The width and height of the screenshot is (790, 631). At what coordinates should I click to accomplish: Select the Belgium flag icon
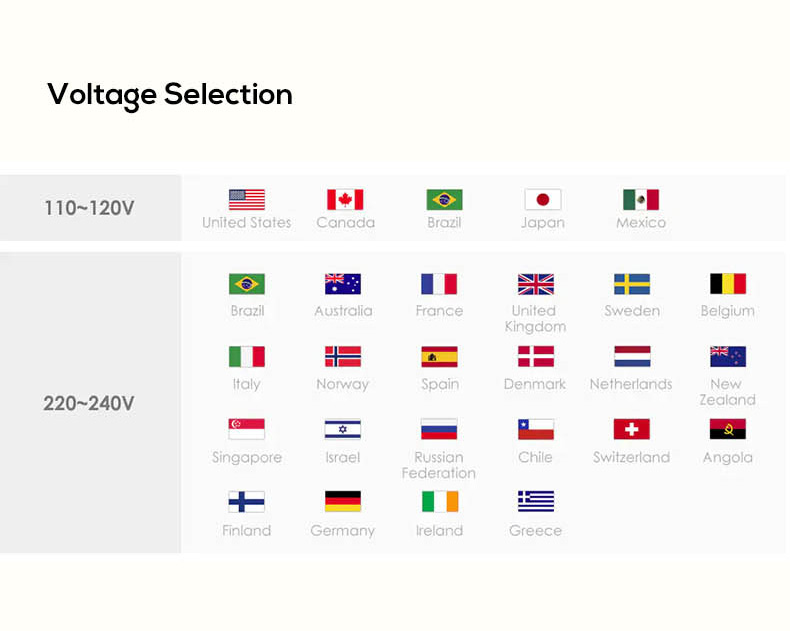728,284
